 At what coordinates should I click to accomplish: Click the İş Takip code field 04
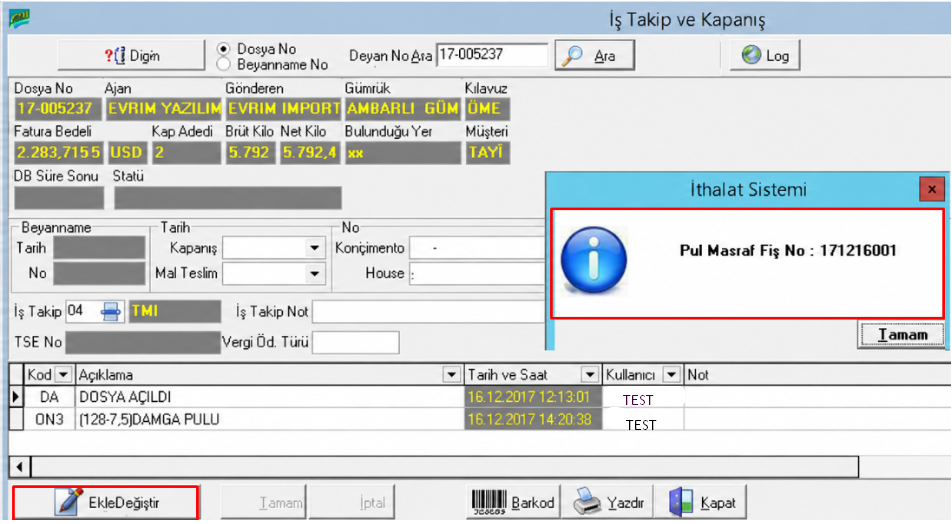tap(82, 311)
